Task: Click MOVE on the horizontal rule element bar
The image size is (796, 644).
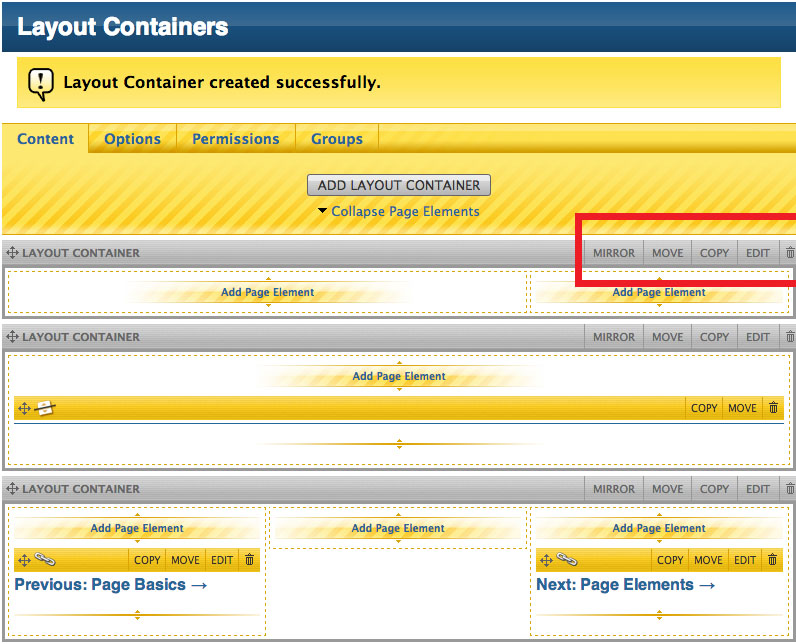Action: click(742, 408)
